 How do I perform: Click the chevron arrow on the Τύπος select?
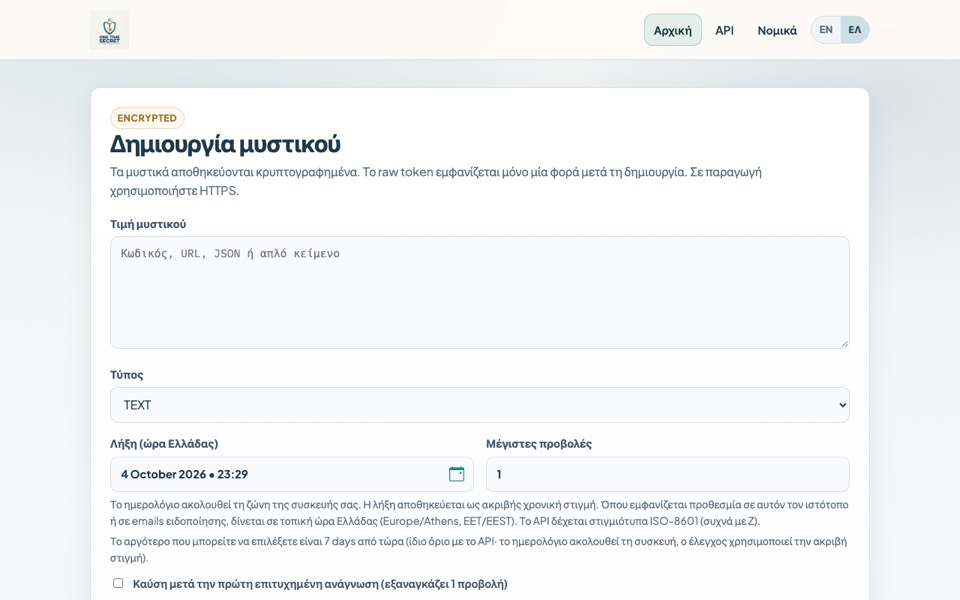pos(842,405)
